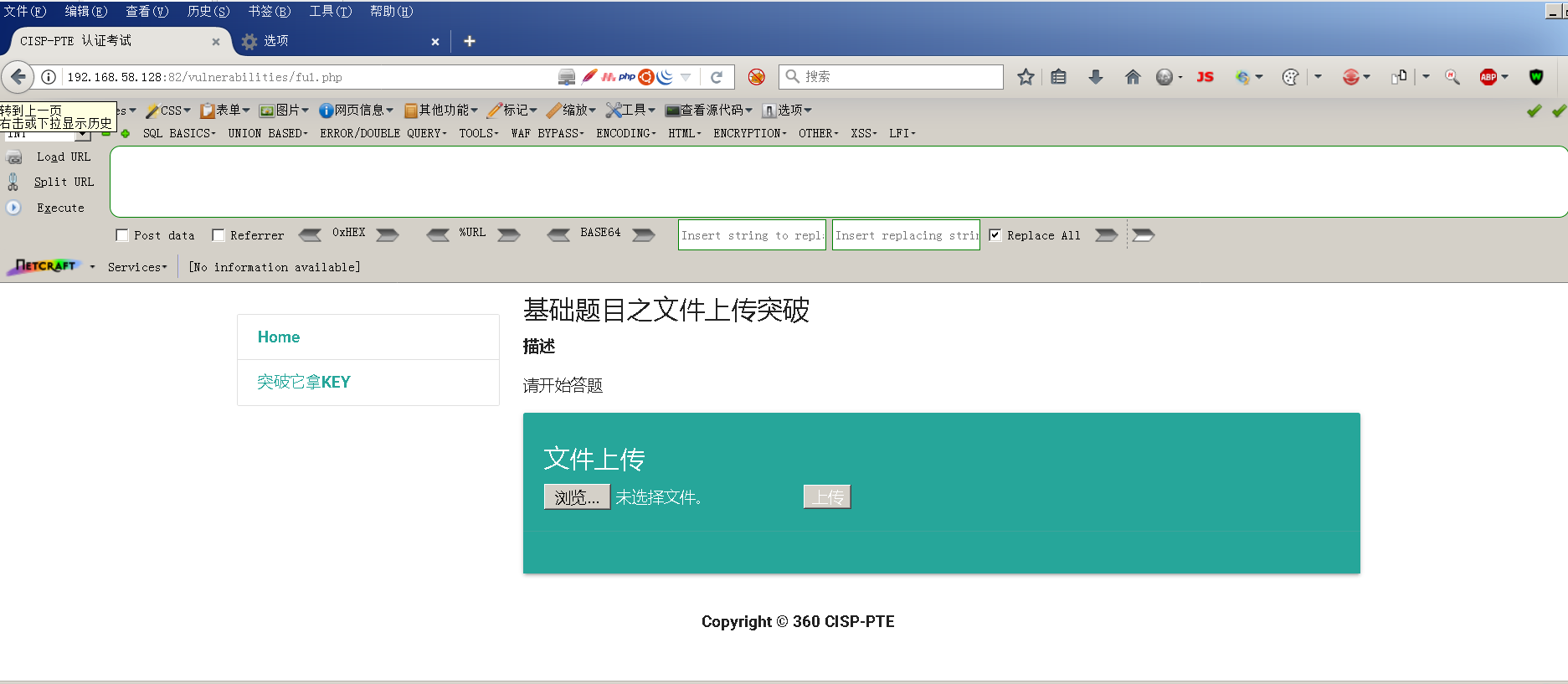Click Execute in HackBar

point(60,208)
